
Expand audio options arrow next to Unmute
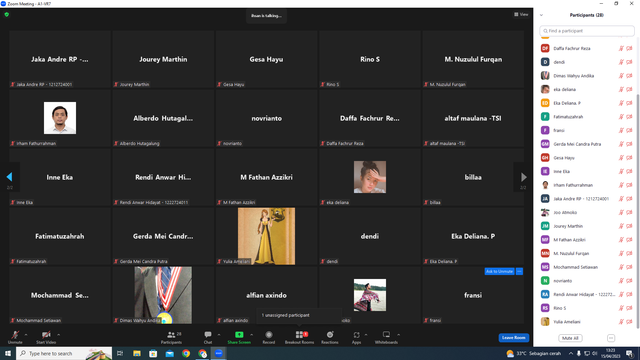26,335
